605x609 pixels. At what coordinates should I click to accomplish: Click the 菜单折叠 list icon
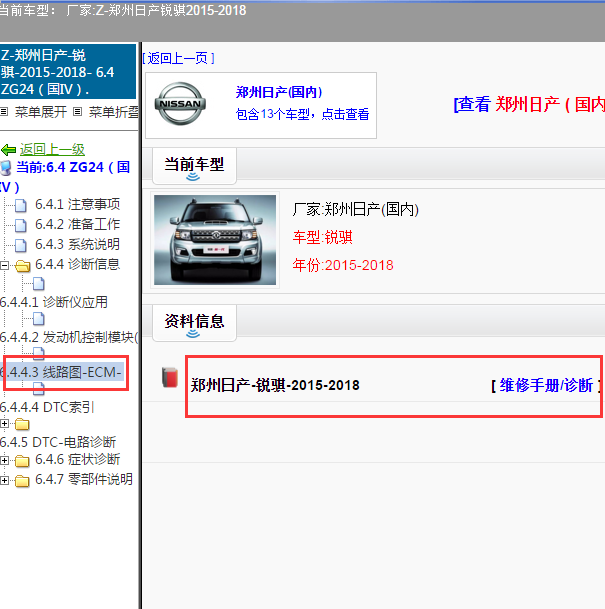click(x=78, y=112)
